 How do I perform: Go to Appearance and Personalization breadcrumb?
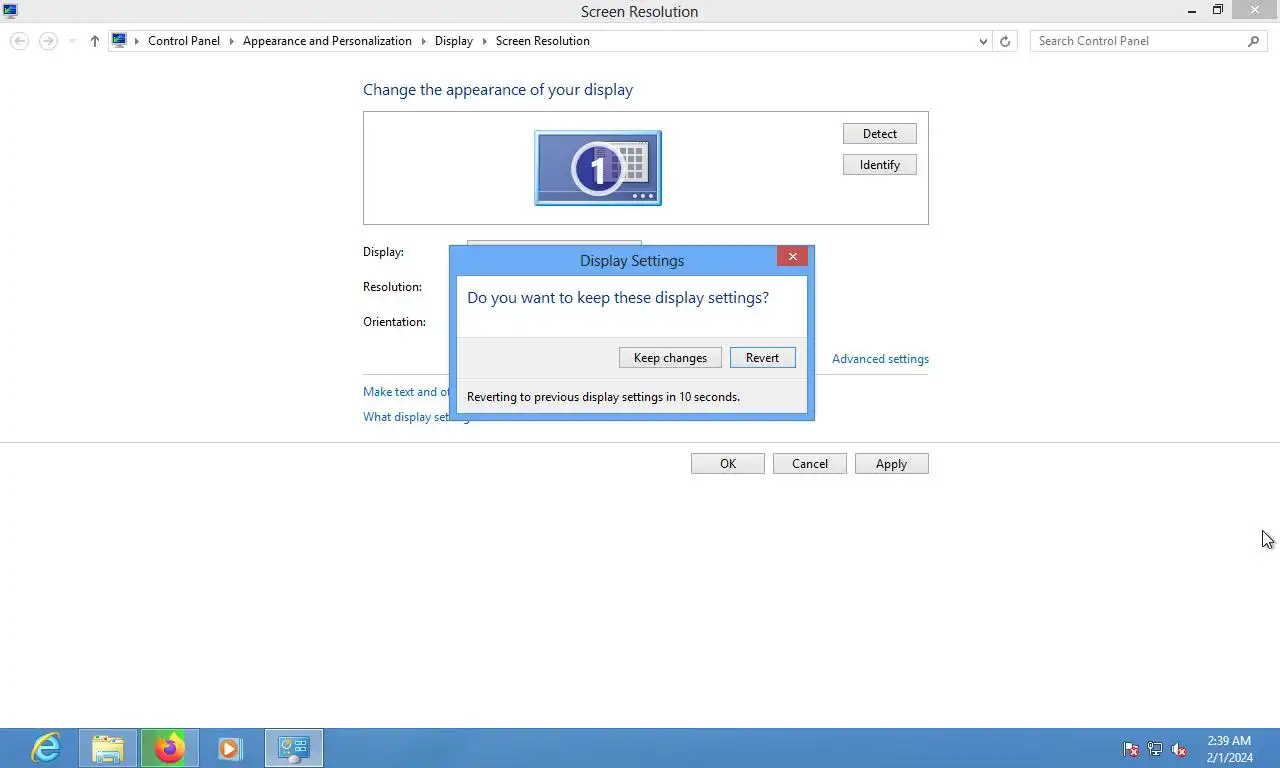click(x=327, y=41)
